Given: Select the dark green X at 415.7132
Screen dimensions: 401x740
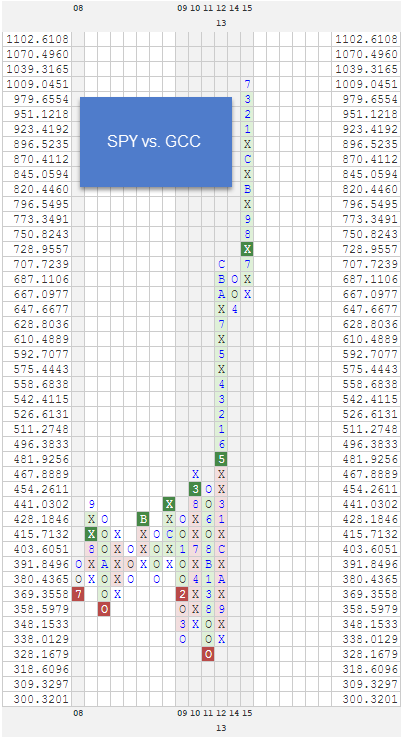Looking at the screenshot, I should pyautogui.click(x=92, y=534).
